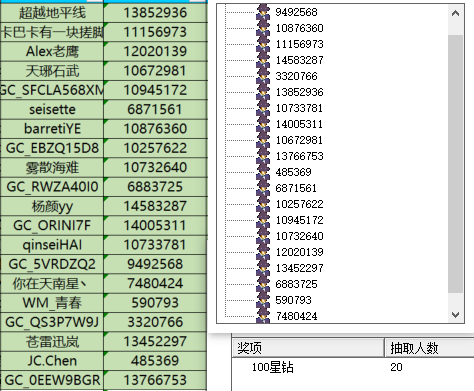The width and height of the screenshot is (474, 391).
Task: Select tree entry 485369 in winner list
Action: point(293,172)
